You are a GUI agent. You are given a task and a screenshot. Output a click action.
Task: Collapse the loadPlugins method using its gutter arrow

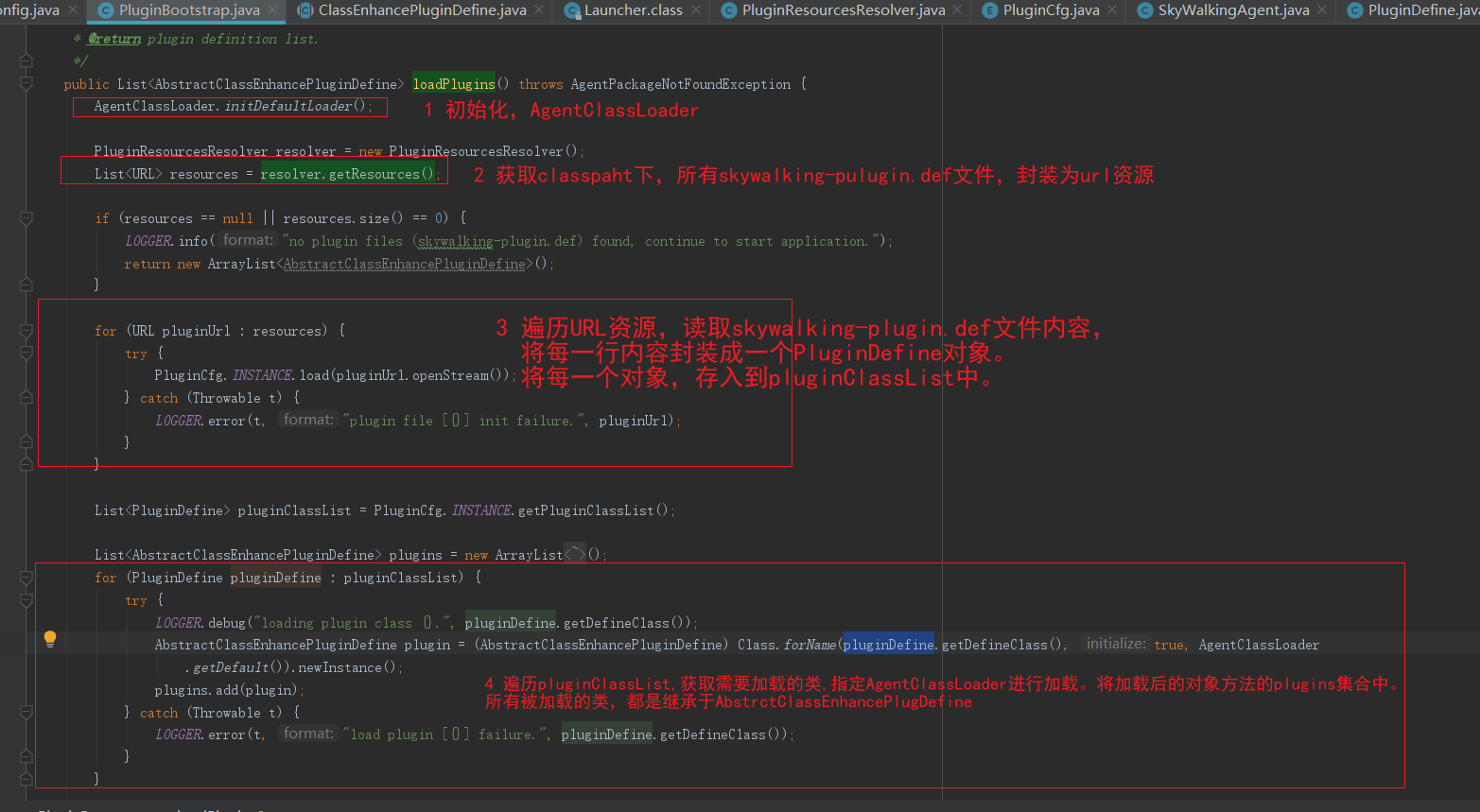point(26,83)
